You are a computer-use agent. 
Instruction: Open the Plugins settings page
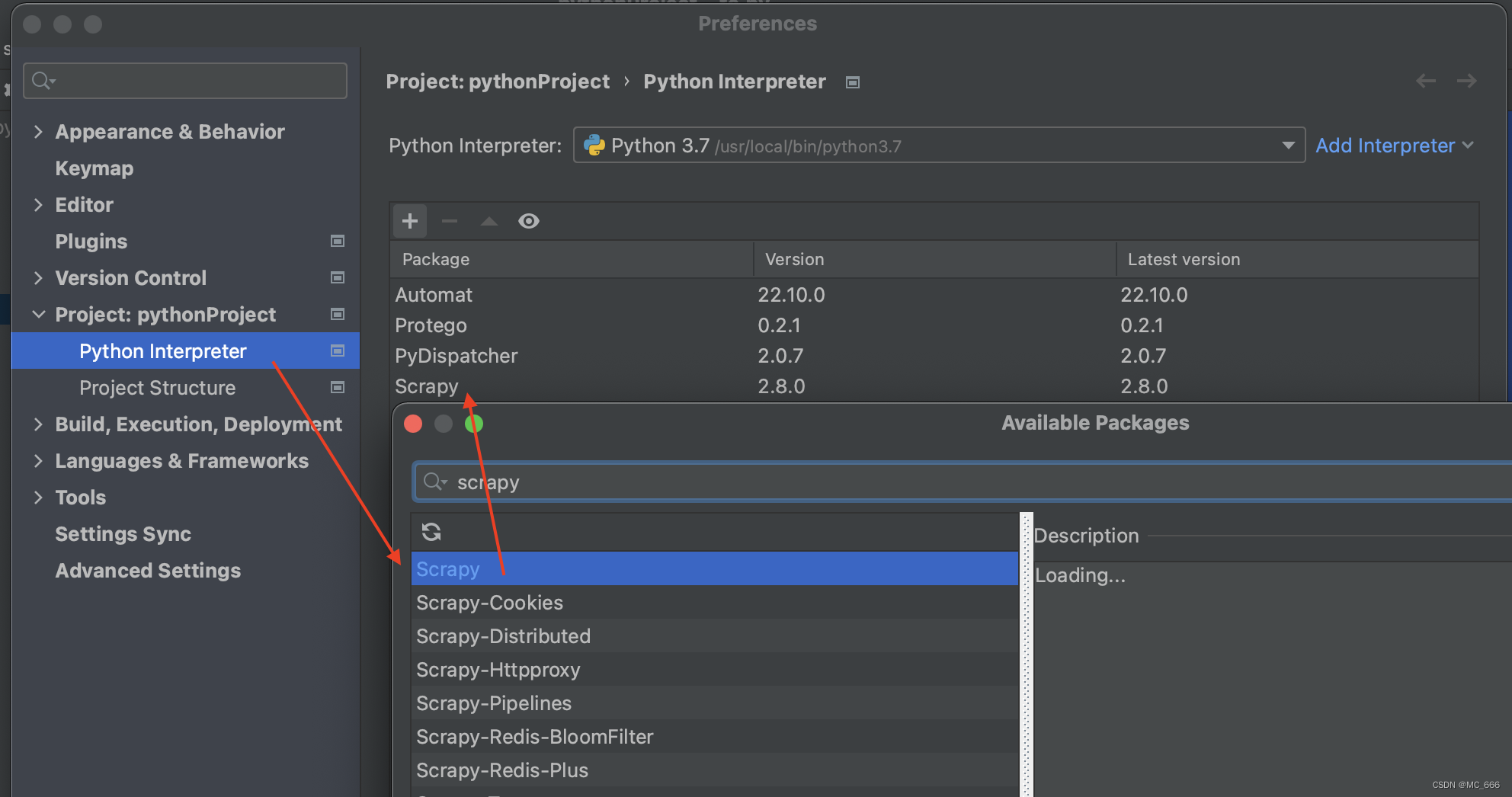[91, 242]
